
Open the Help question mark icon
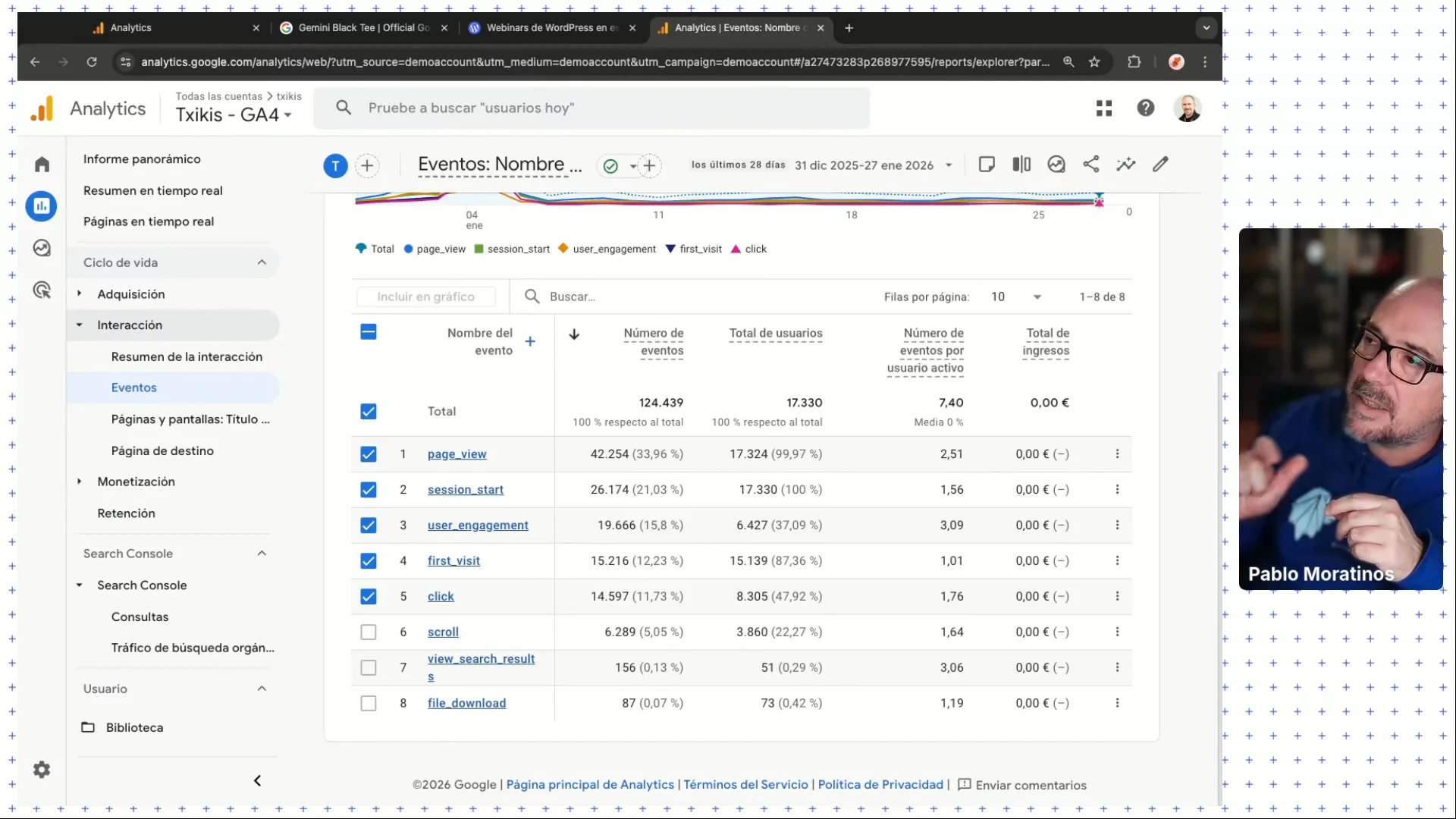[1145, 108]
